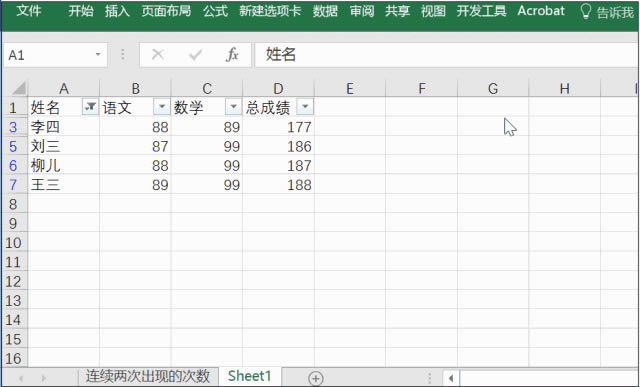Select column E header
Image resolution: width=640 pixels, height=387 pixels.
point(350,88)
